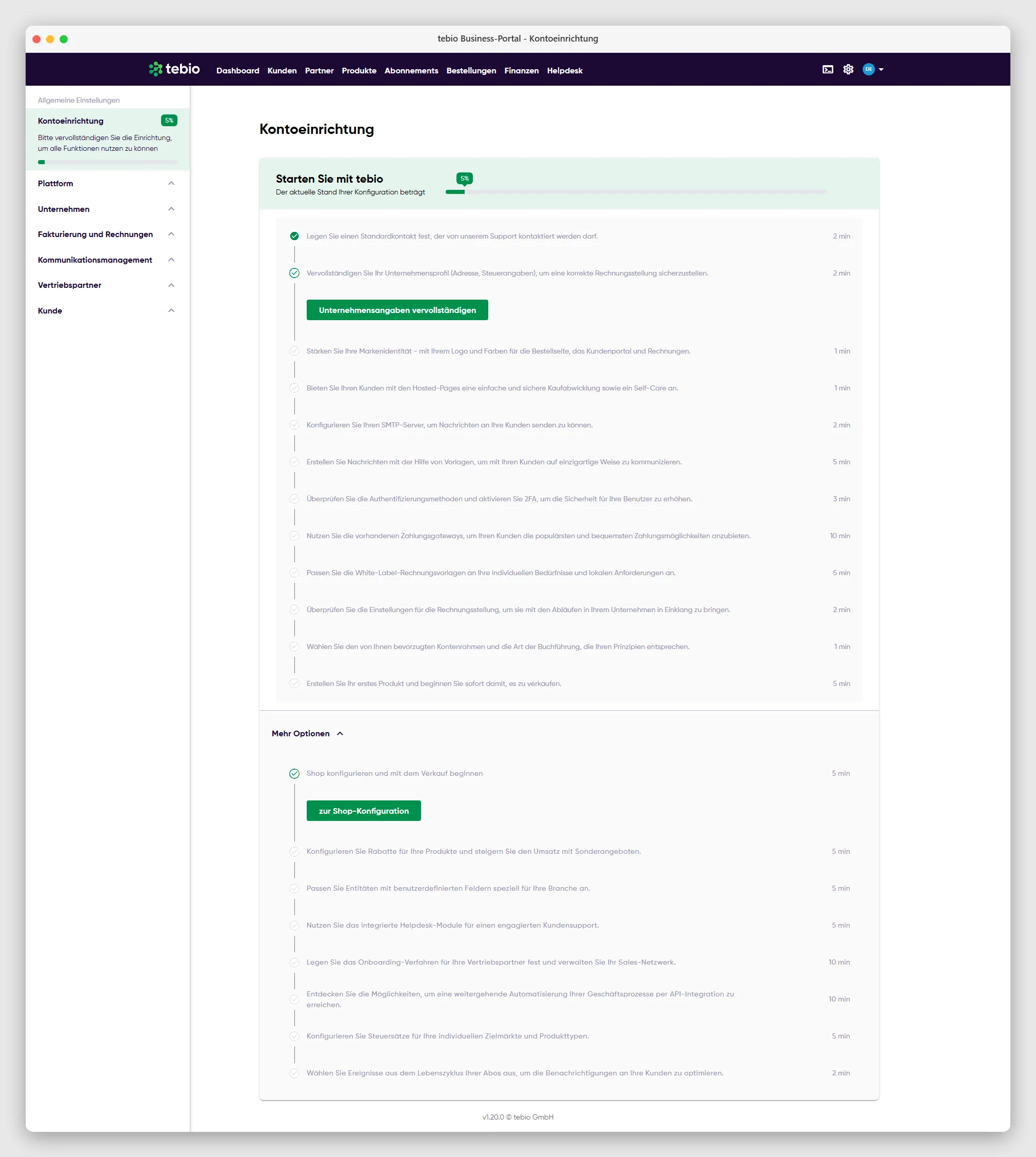Viewport: 1036px width, 1157px height.
Task: Expand Fakturierung und Rechnungen section
Action: pyautogui.click(x=108, y=234)
